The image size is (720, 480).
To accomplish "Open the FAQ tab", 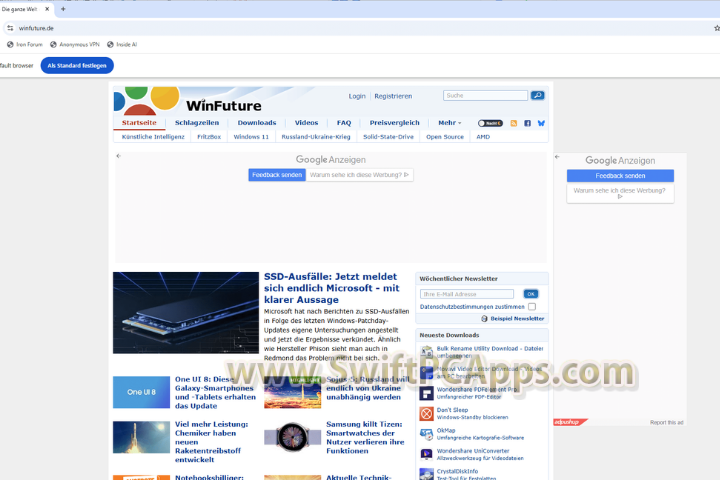I will pyautogui.click(x=344, y=123).
